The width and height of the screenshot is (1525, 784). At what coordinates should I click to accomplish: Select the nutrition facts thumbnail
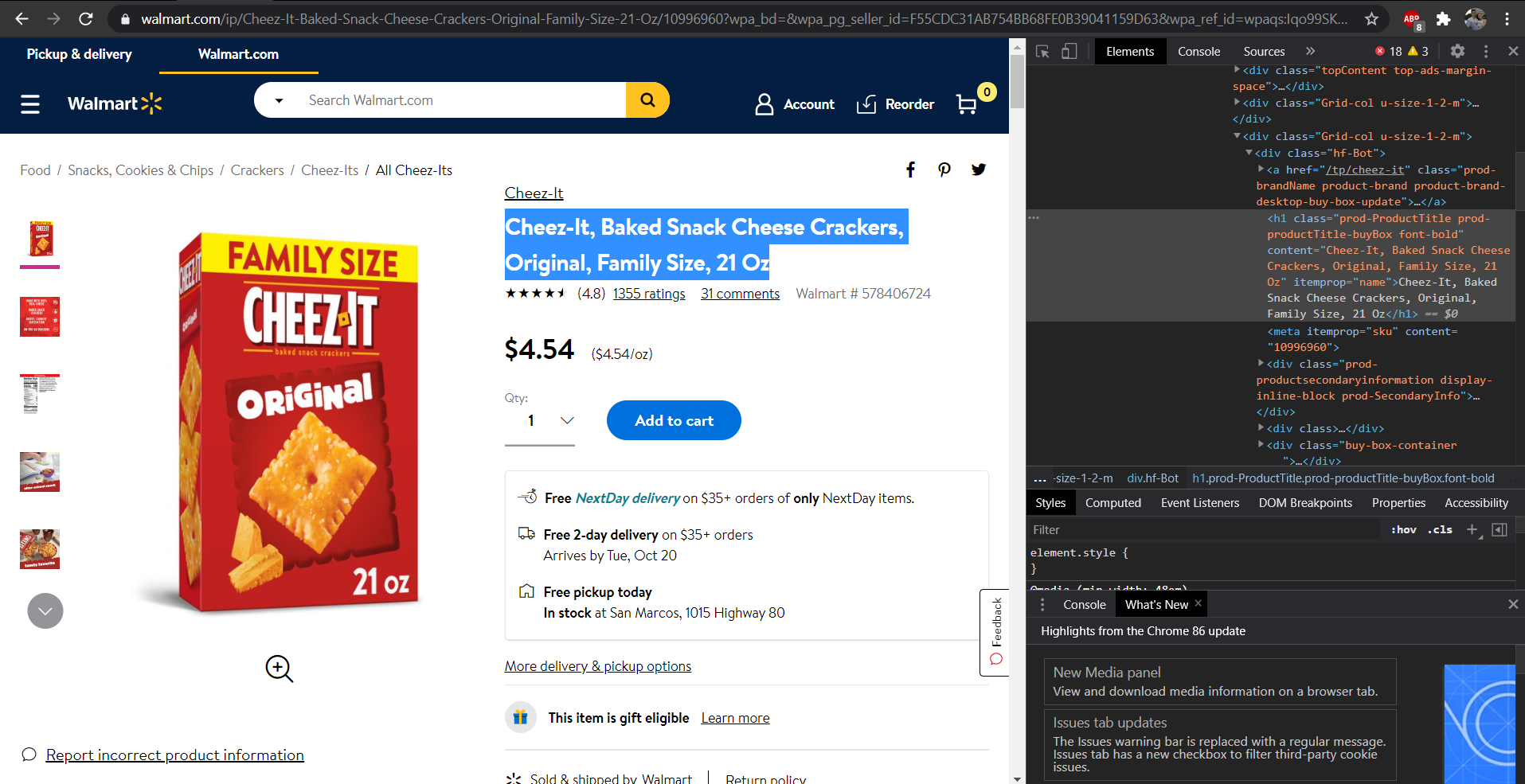[x=40, y=394]
